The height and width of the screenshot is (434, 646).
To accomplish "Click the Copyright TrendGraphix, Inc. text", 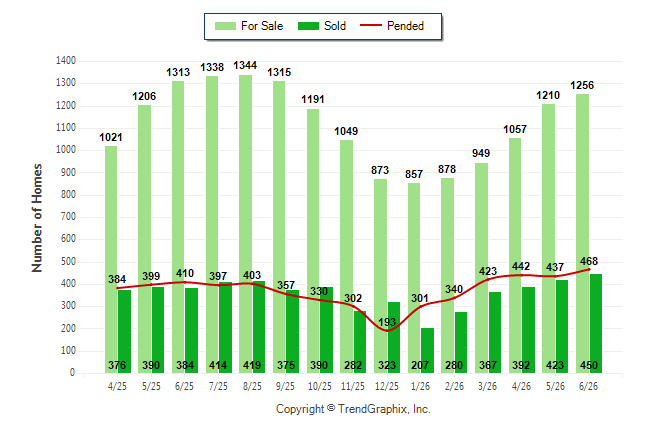I will click(353, 409).
